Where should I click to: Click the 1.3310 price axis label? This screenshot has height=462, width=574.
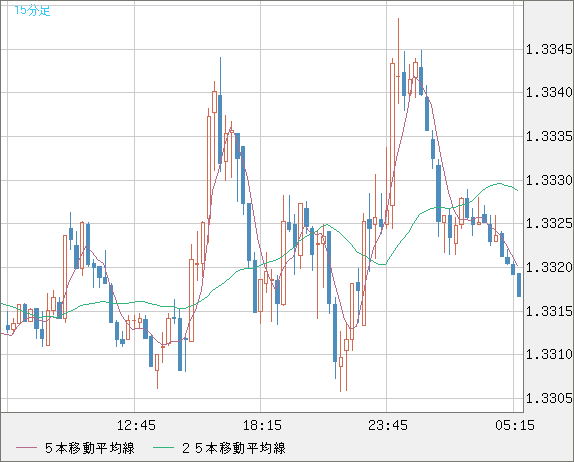tap(549, 354)
